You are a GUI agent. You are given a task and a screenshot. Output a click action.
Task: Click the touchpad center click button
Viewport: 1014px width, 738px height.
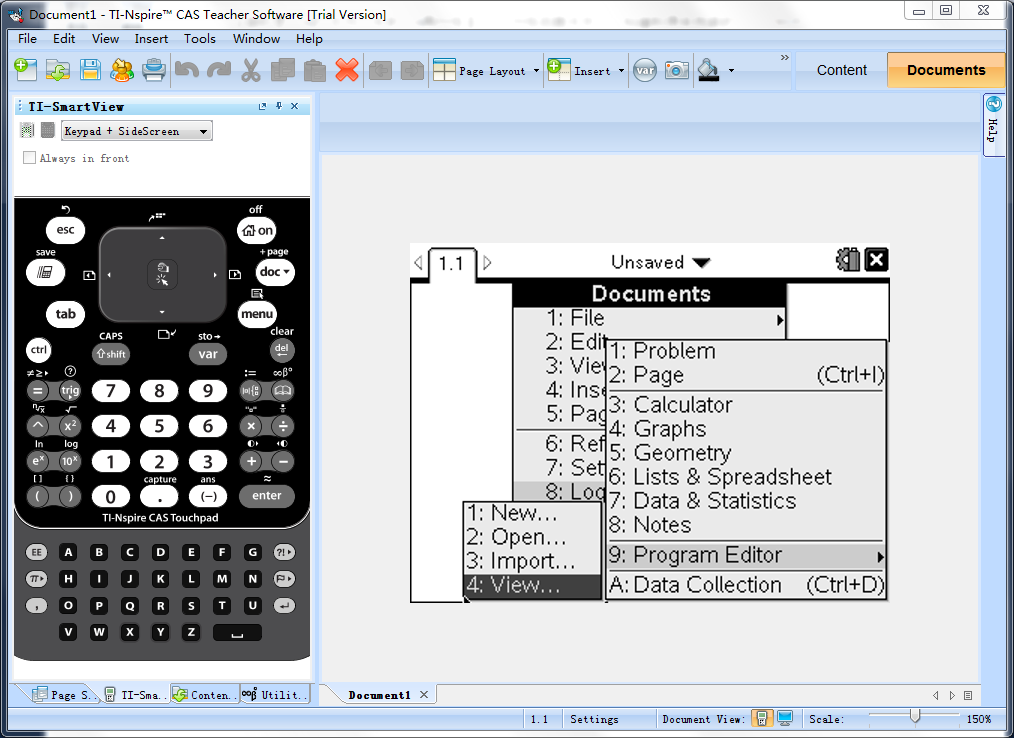point(162,274)
